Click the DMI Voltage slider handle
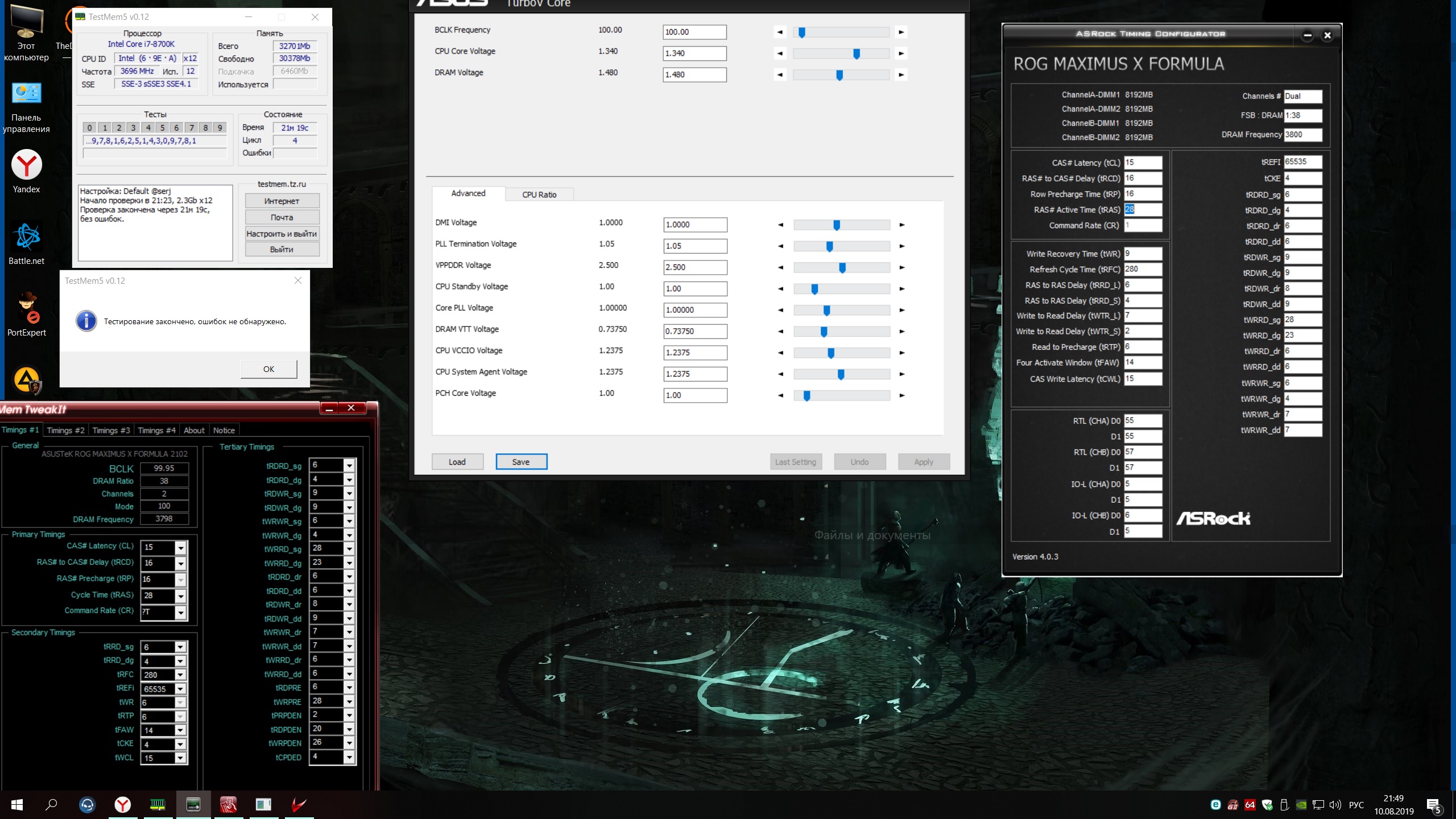Image resolution: width=1456 pixels, height=819 pixels. pyautogui.click(x=836, y=225)
